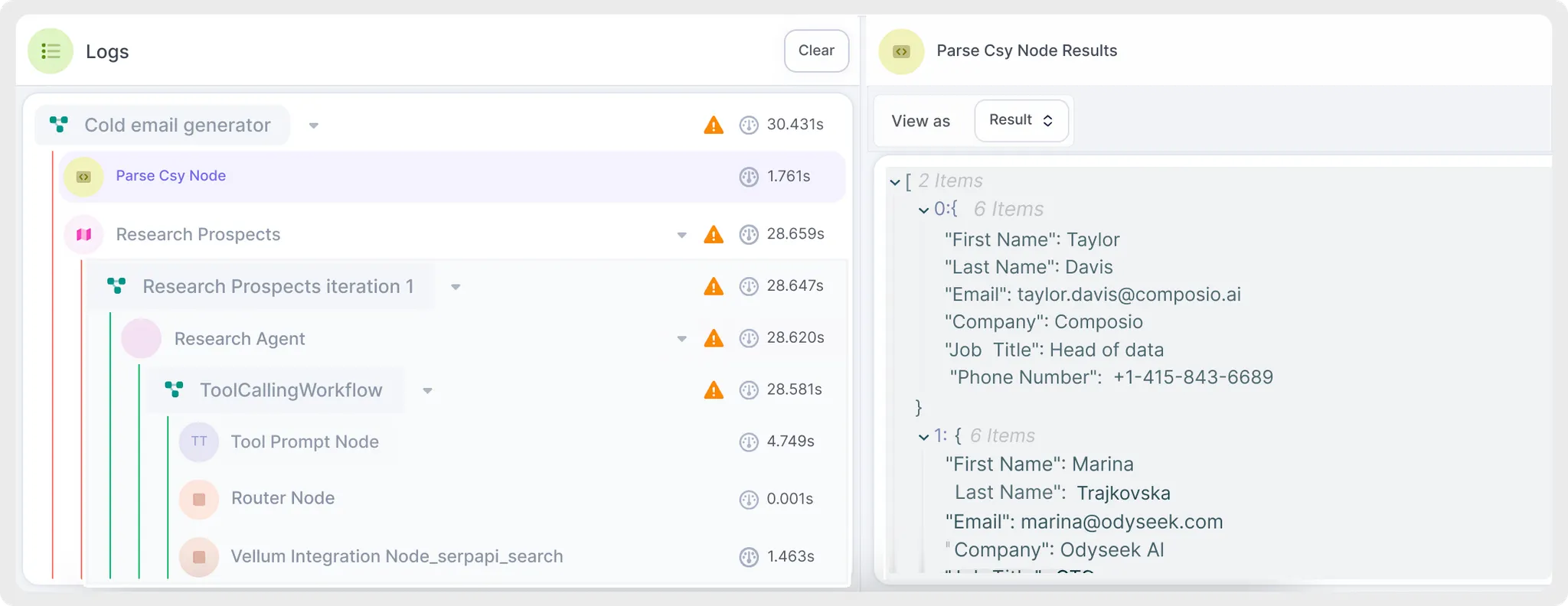Click the Logs panel title
This screenshot has height=606, width=1568.
pos(107,51)
